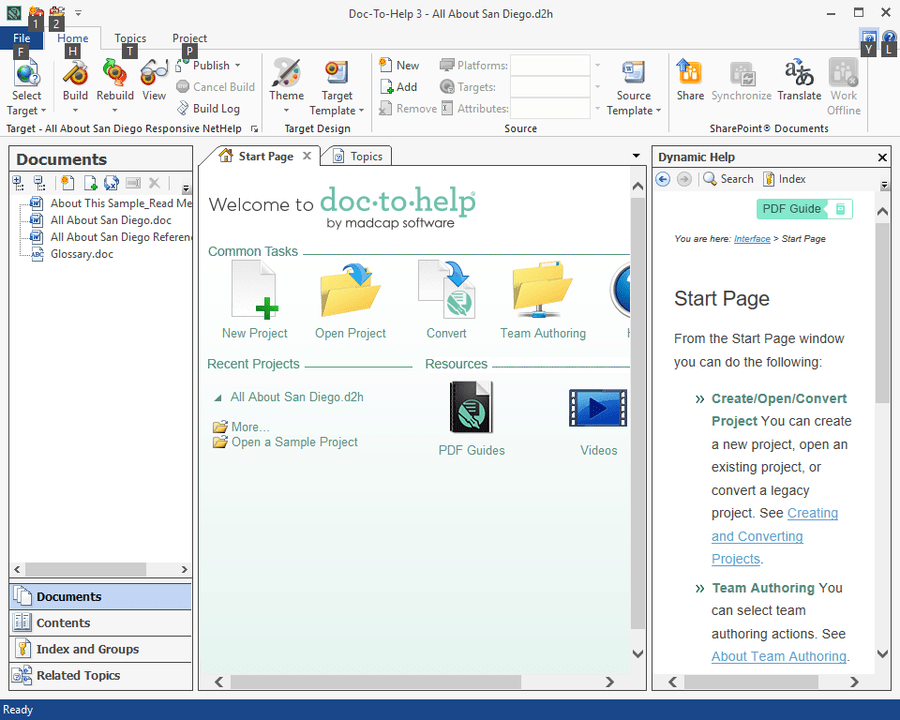Follow the Interface breadcrumb link
Screen dimensions: 900x720
[752, 239]
